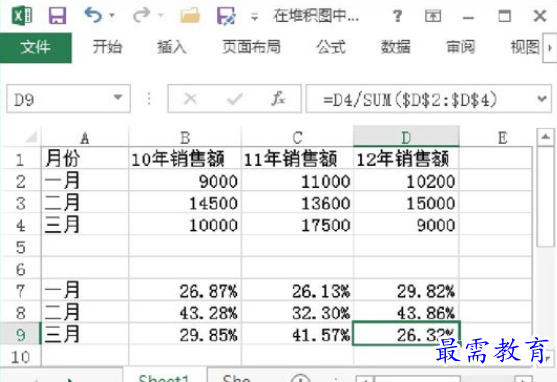Click the Select All corner triangle
The width and height of the screenshot is (557, 382).
[31, 137]
